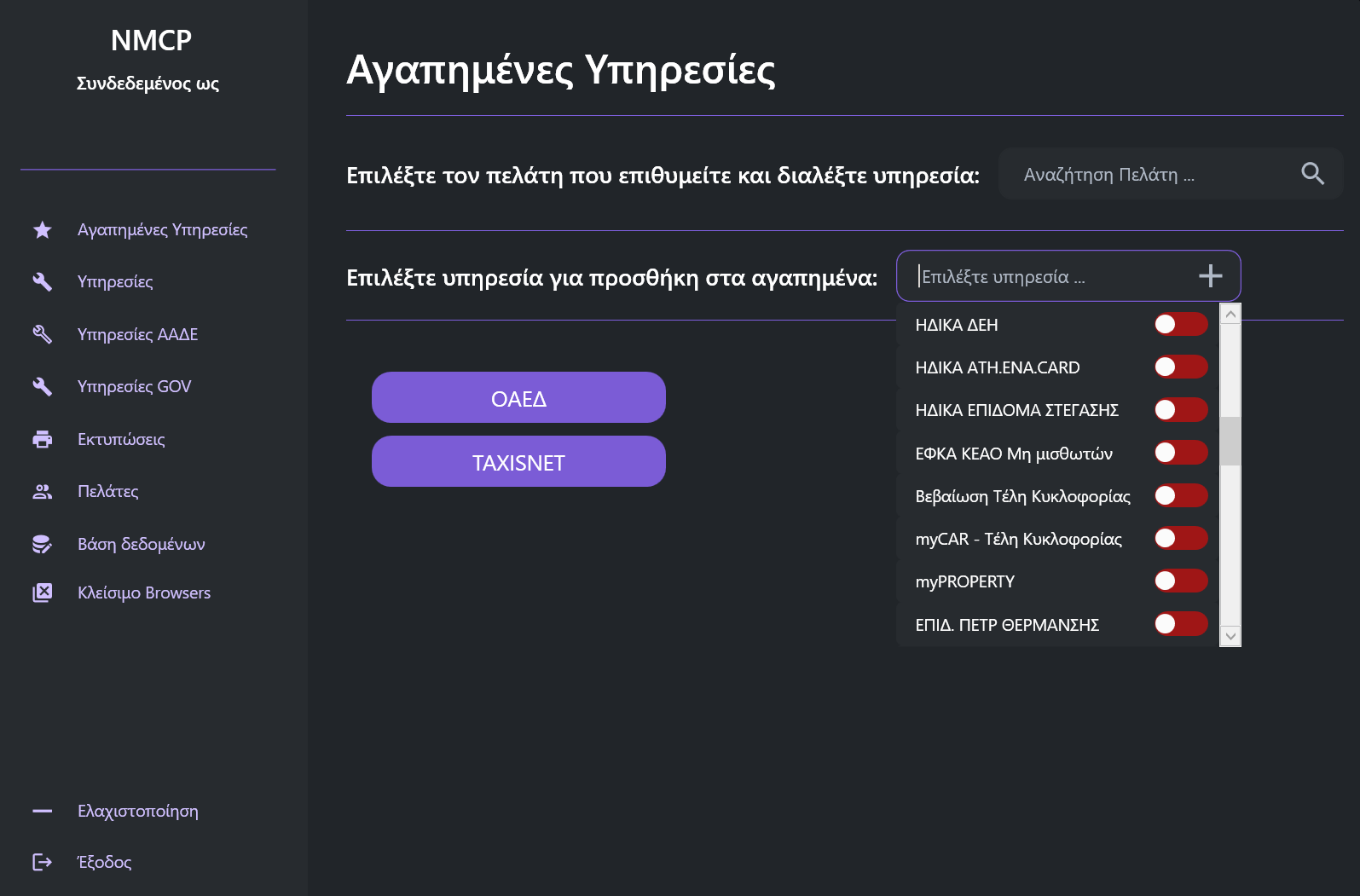
Task: Click the star icon for Αγαπημένες Υπηρεσίες
Action: pyautogui.click(x=43, y=230)
